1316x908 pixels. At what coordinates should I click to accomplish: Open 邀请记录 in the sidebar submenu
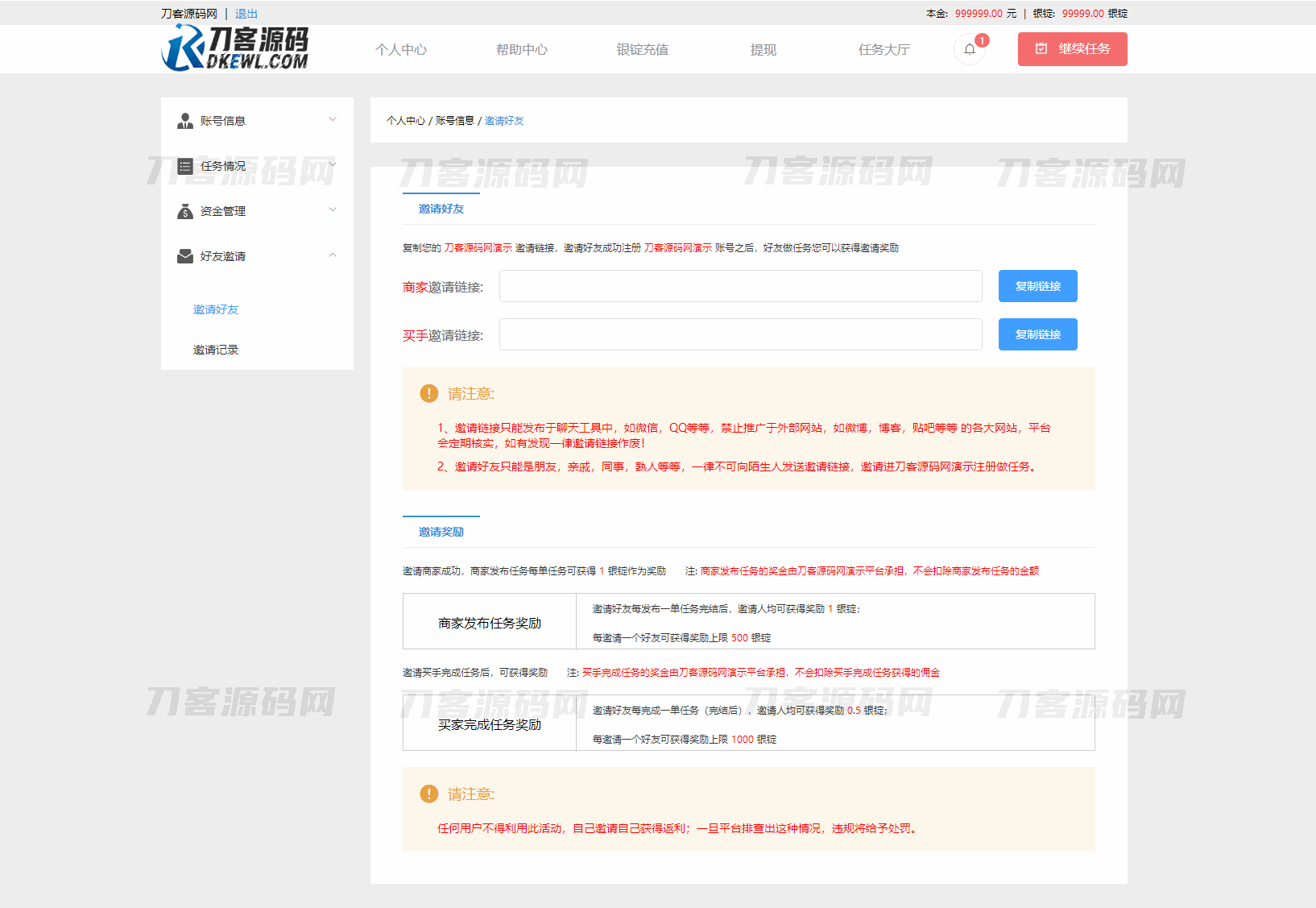coord(216,350)
